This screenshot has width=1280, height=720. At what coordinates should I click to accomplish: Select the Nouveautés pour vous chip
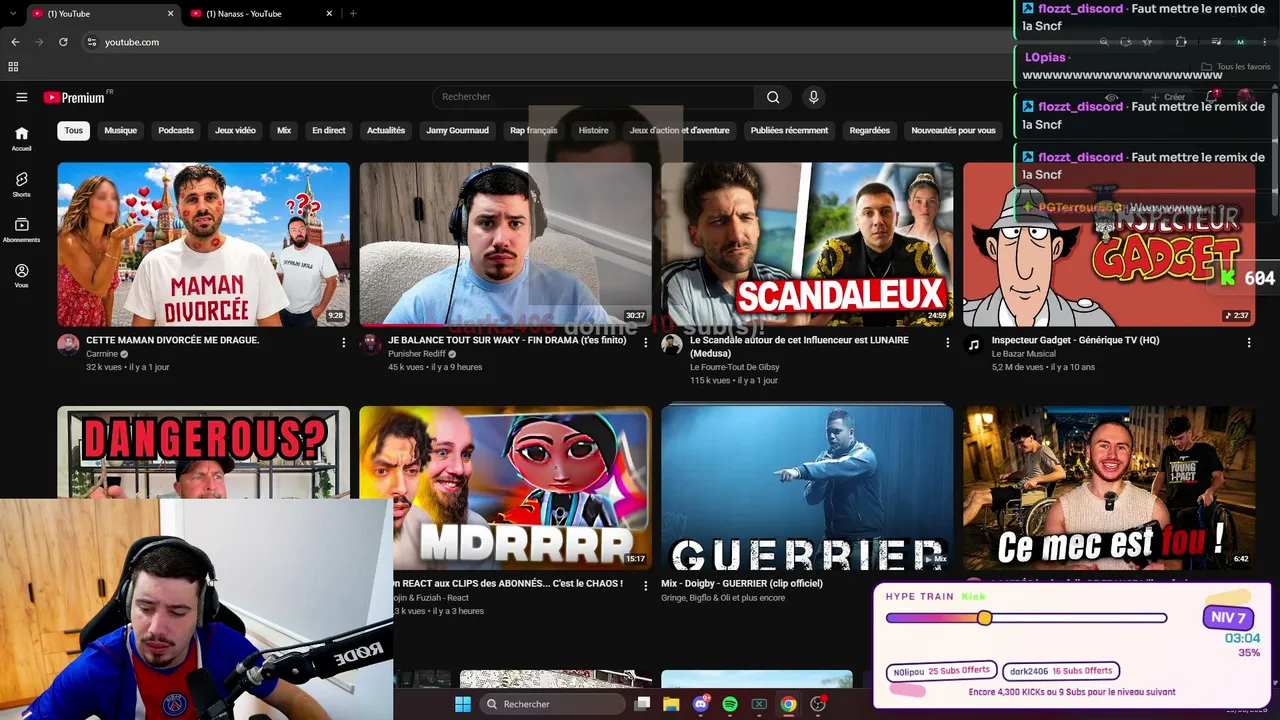953,130
